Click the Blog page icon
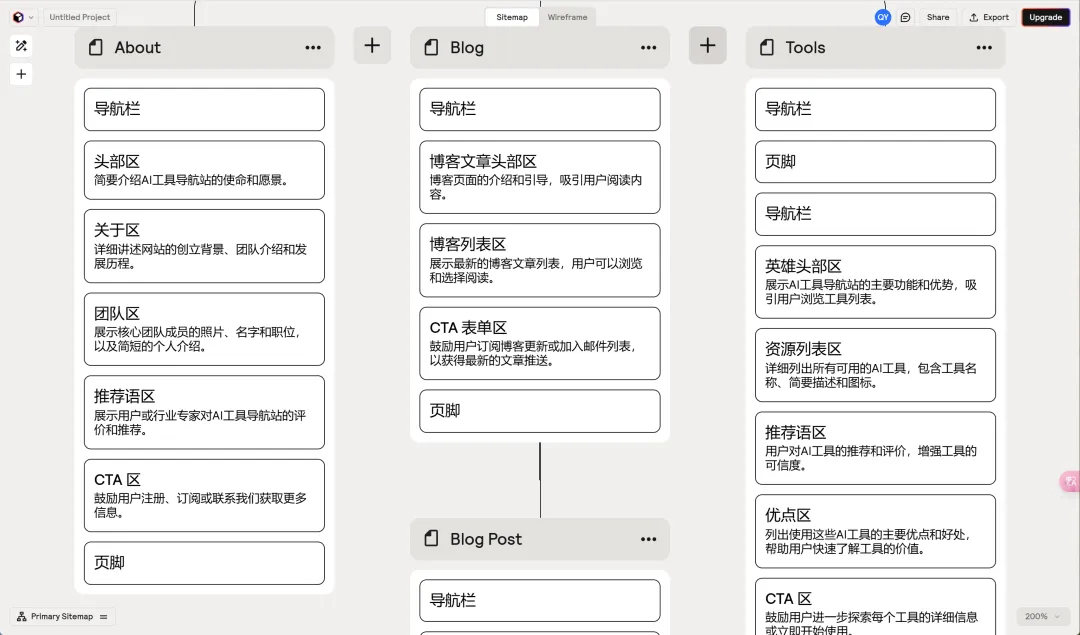The width and height of the screenshot is (1080, 635). click(431, 48)
